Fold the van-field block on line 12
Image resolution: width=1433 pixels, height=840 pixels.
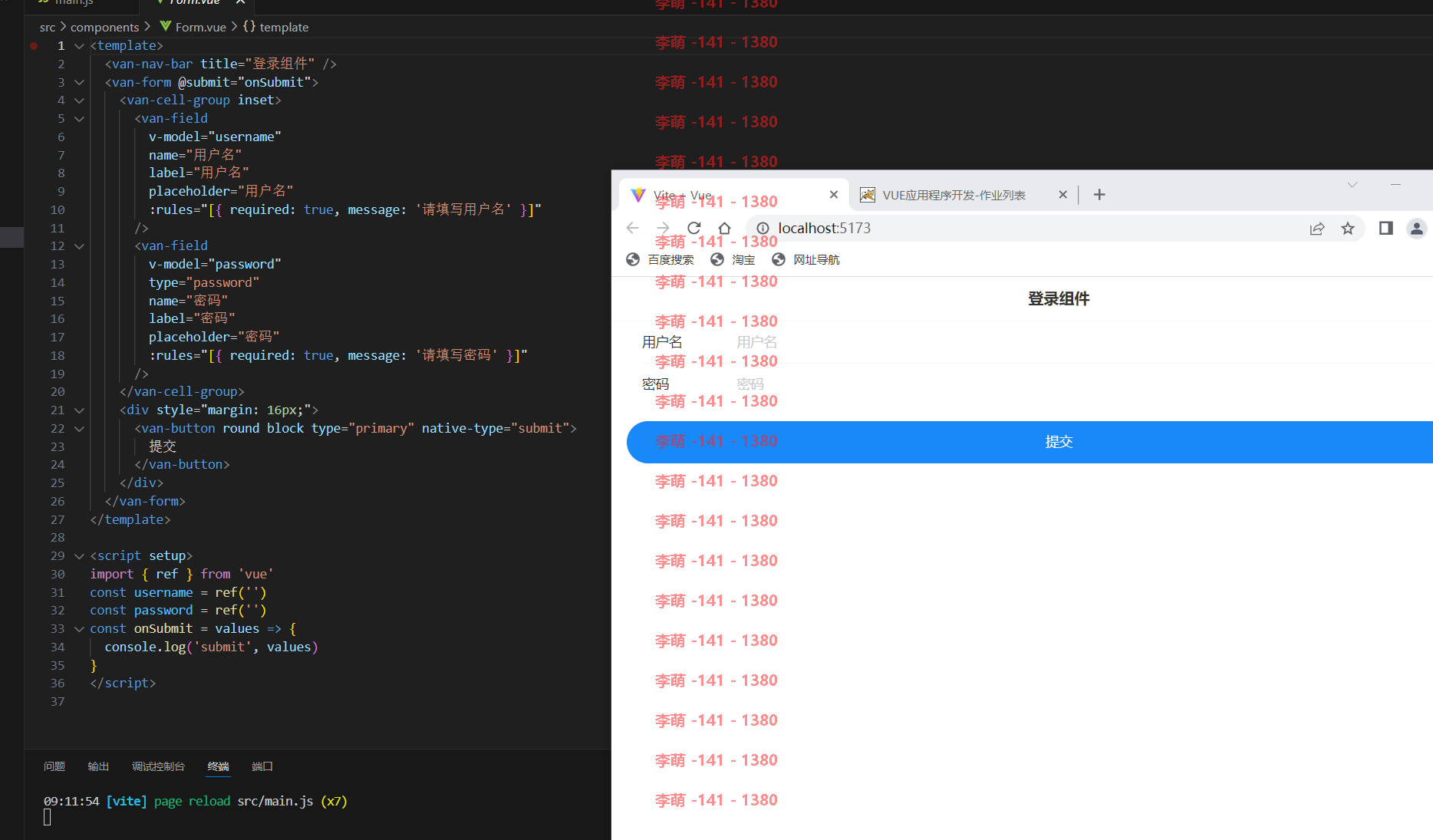coord(79,246)
